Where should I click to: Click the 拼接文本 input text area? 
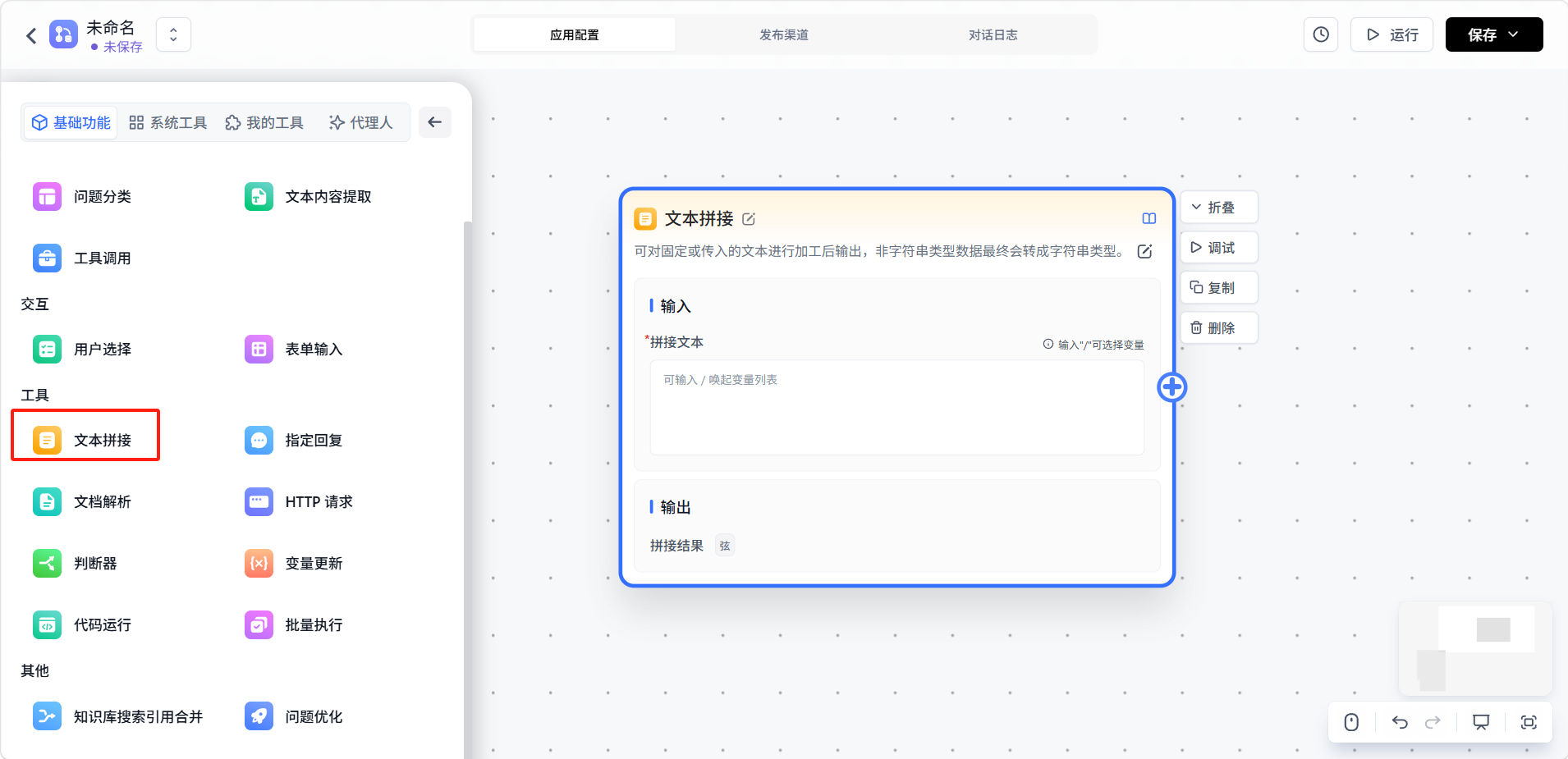(x=896, y=408)
